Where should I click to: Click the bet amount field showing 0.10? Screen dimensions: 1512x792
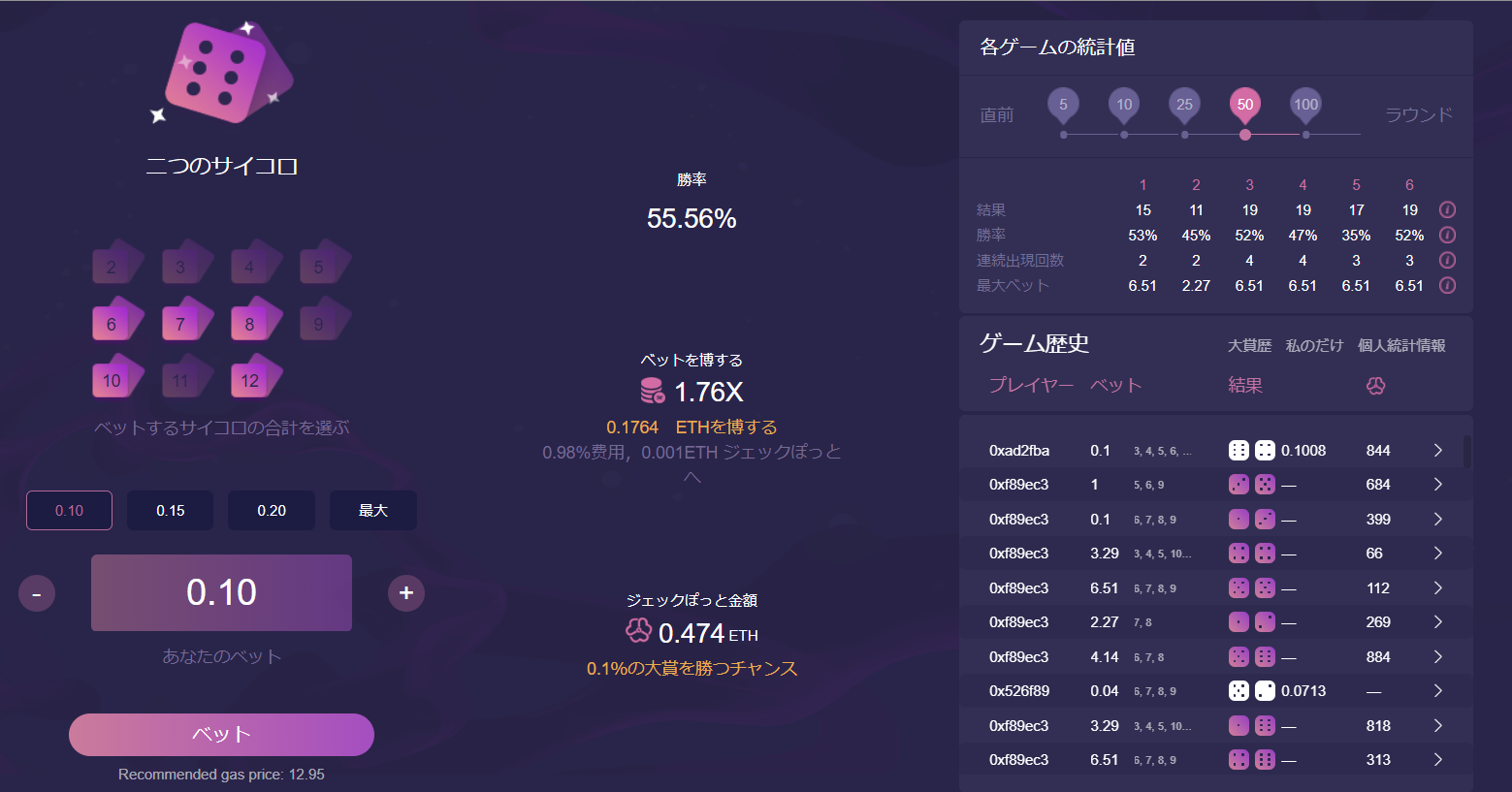coord(221,592)
